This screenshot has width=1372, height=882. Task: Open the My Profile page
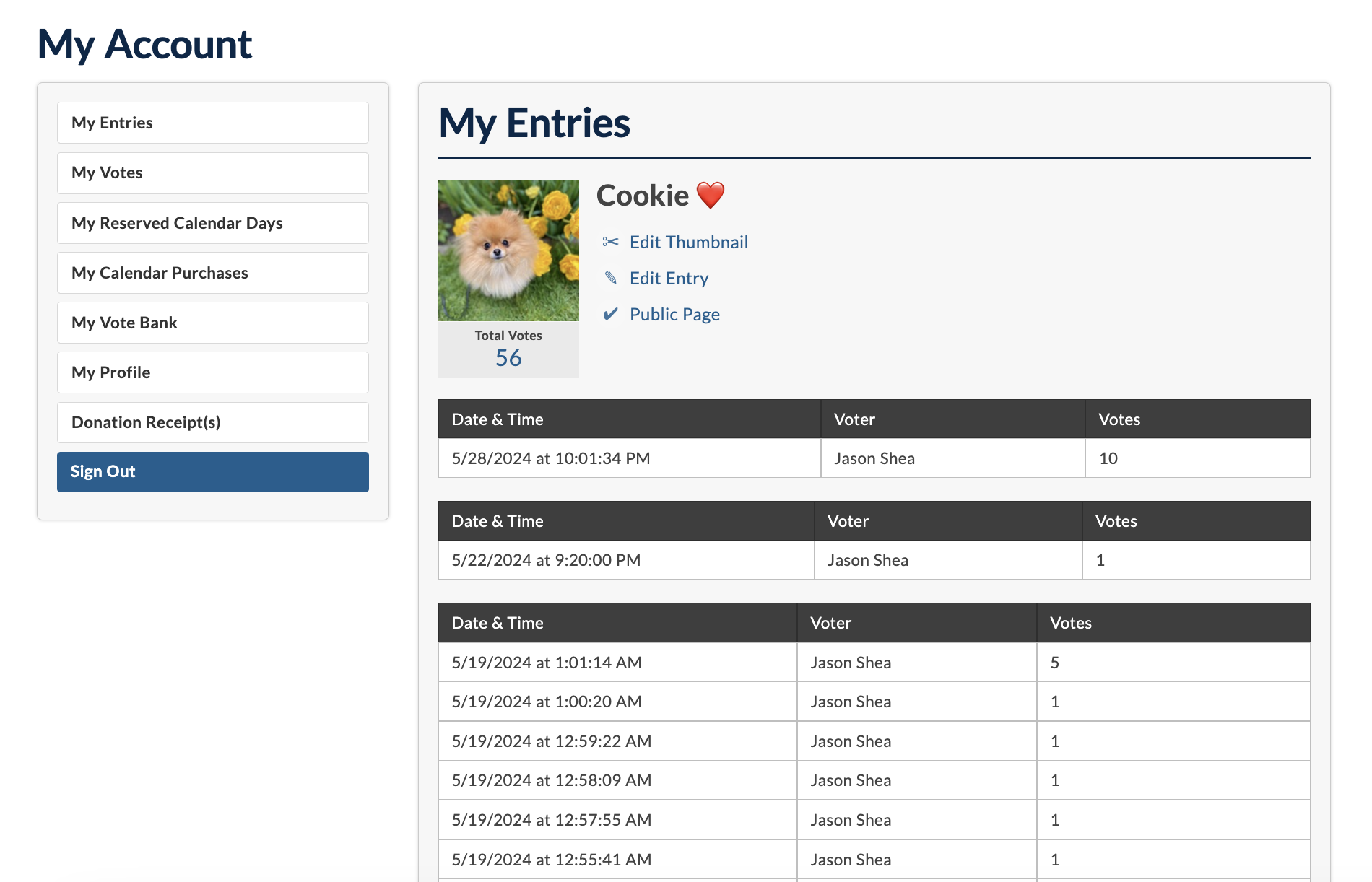tap(213, 372)
